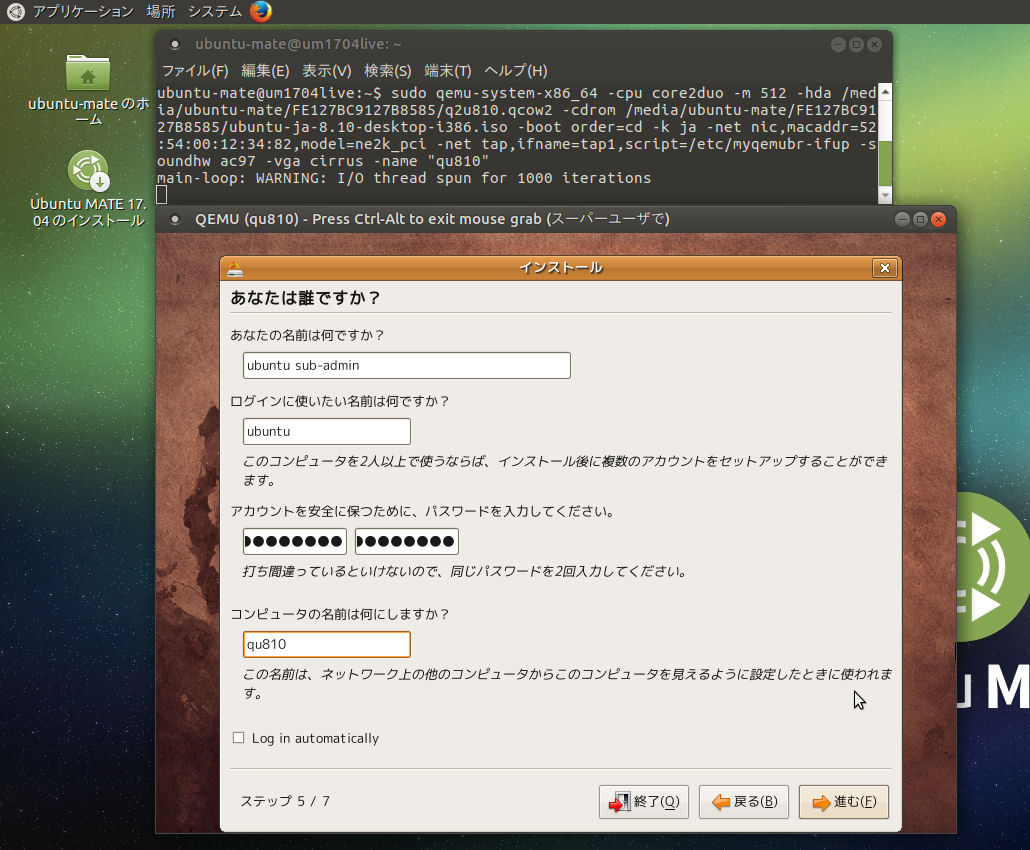Close the インストール dialog with X button

[884, 268]
